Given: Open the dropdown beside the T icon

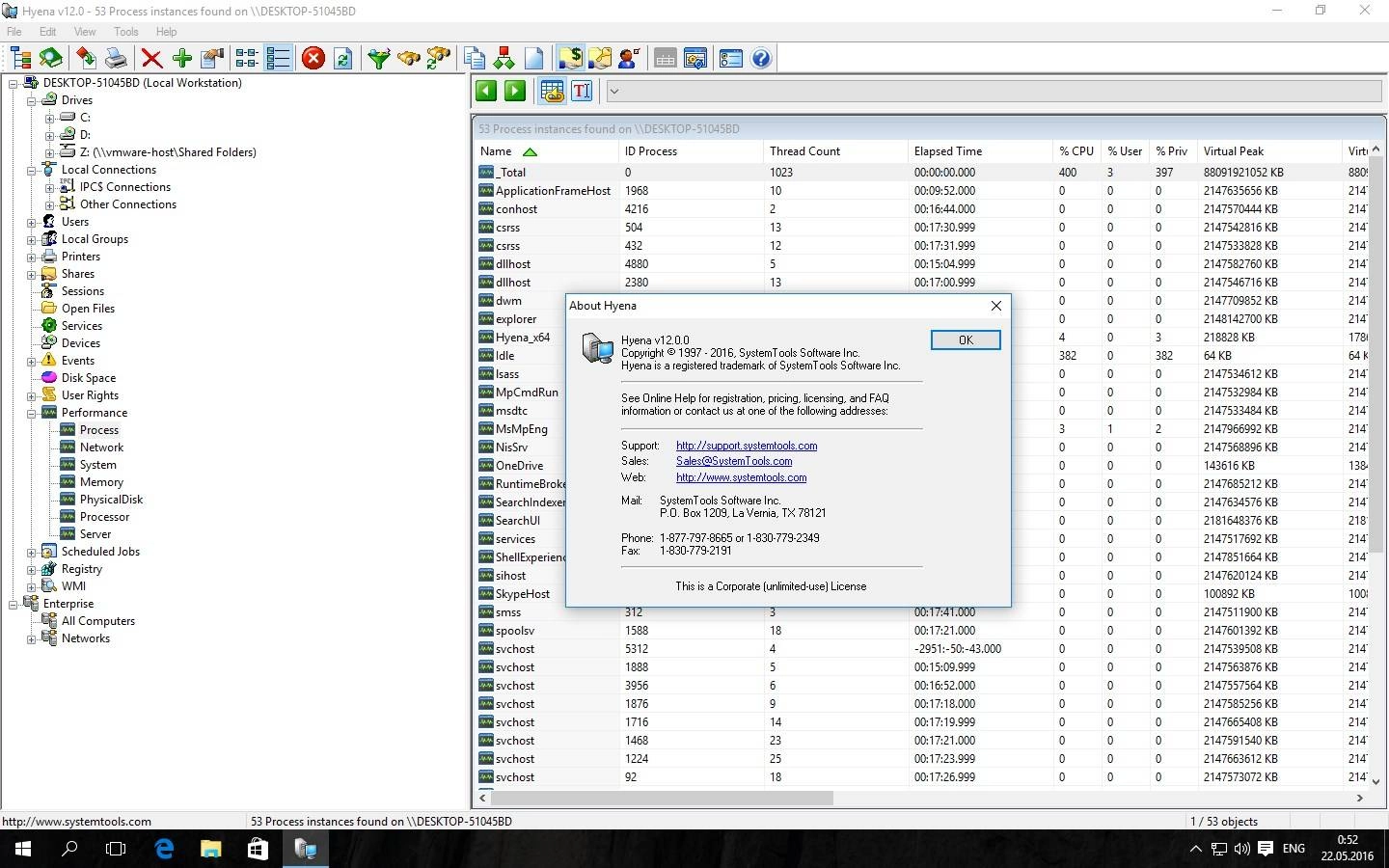Looking at the screenshot, I should 614,92.
